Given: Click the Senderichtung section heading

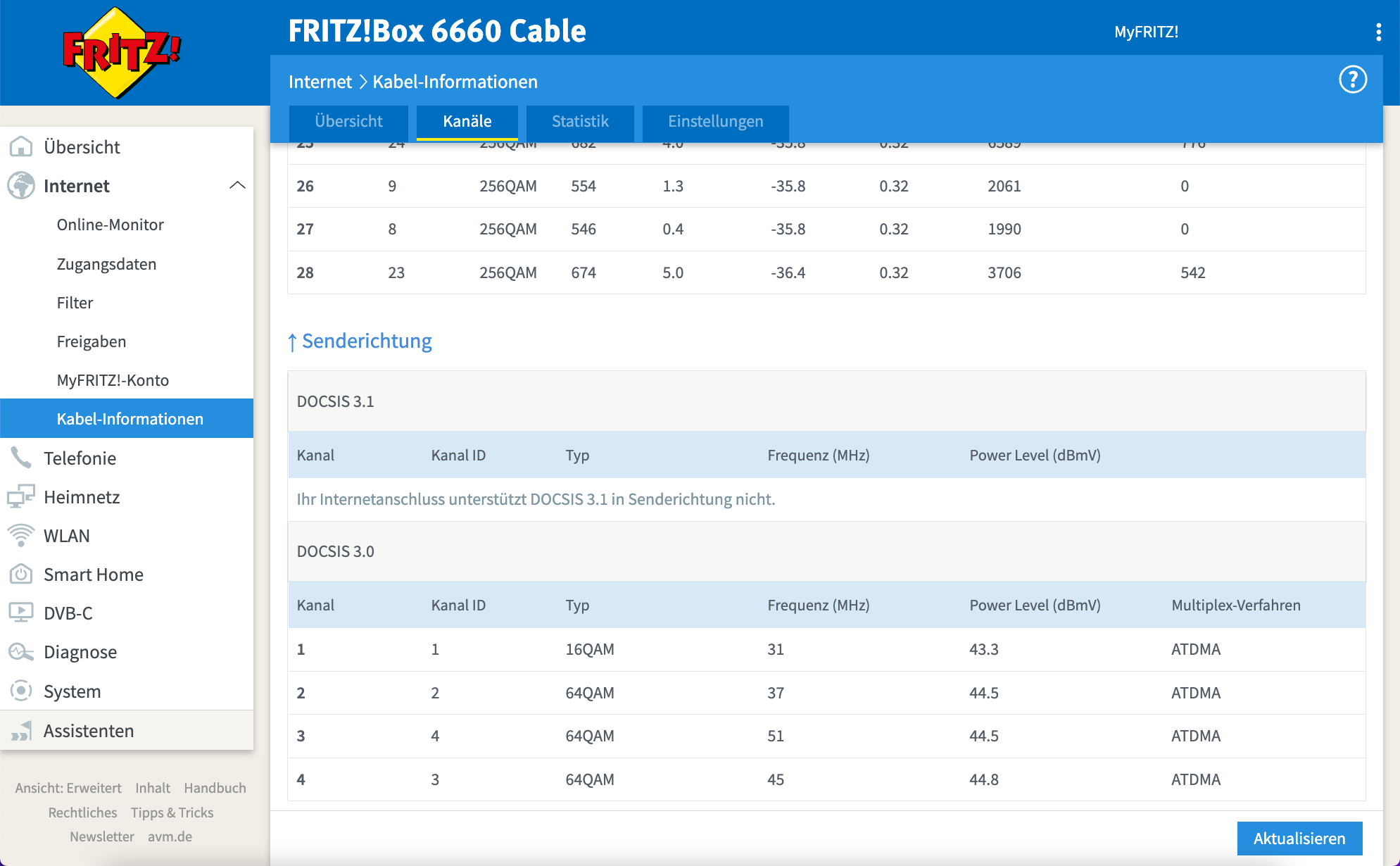Looking at the screenshot, I should 360,341.
